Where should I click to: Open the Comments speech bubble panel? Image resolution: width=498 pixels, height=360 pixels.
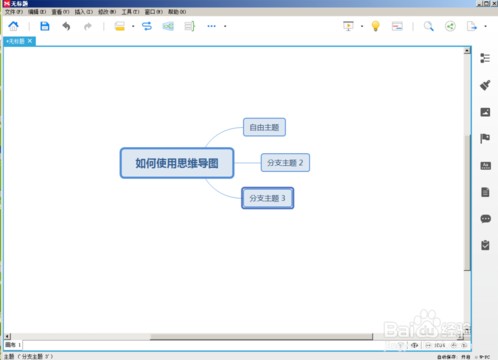coord(485,219)
